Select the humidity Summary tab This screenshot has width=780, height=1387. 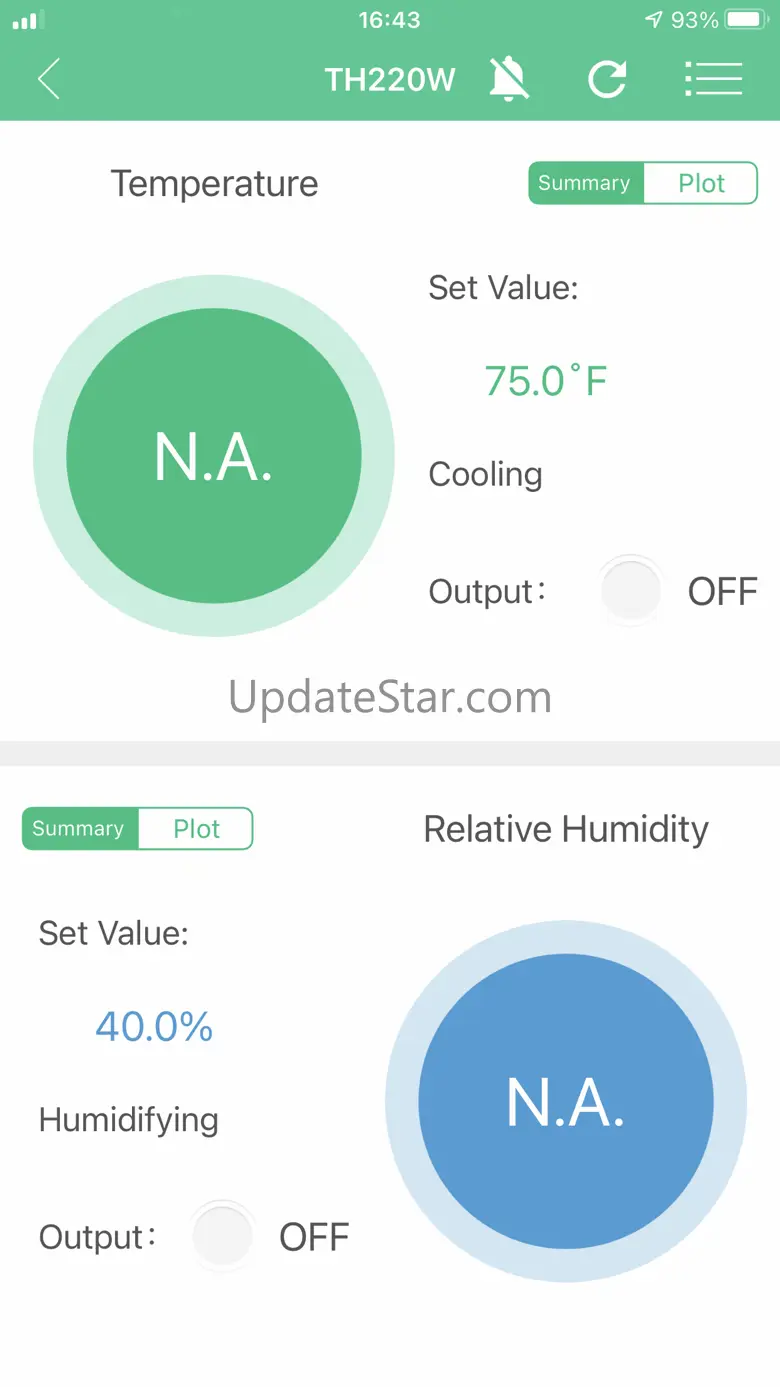tap(79, 829)
